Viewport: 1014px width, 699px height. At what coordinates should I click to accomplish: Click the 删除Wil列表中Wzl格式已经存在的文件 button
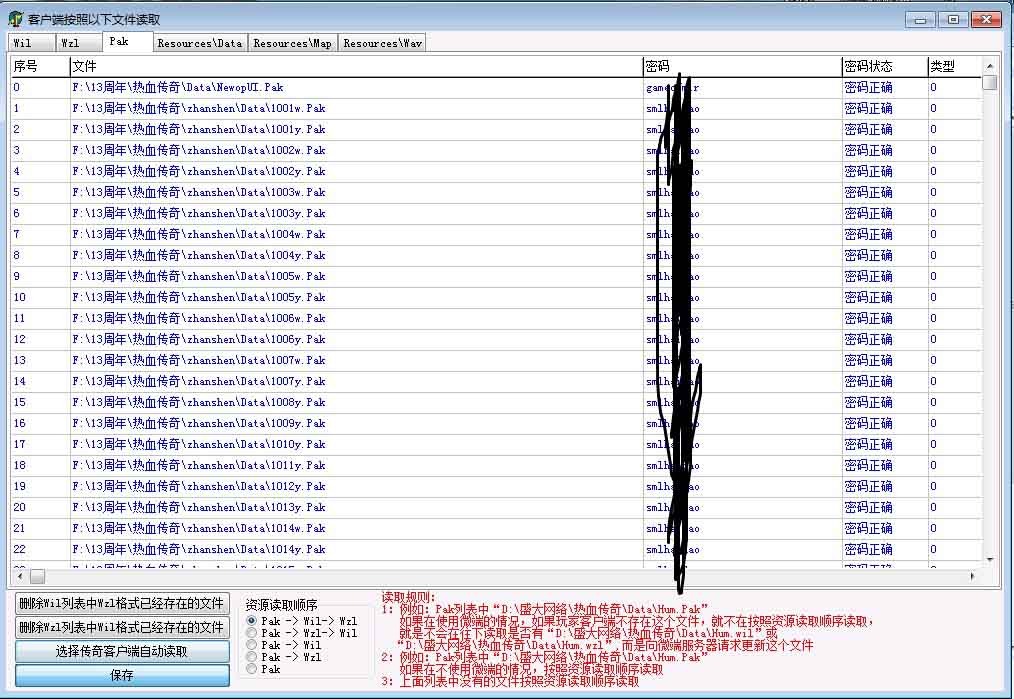point(122,603)
